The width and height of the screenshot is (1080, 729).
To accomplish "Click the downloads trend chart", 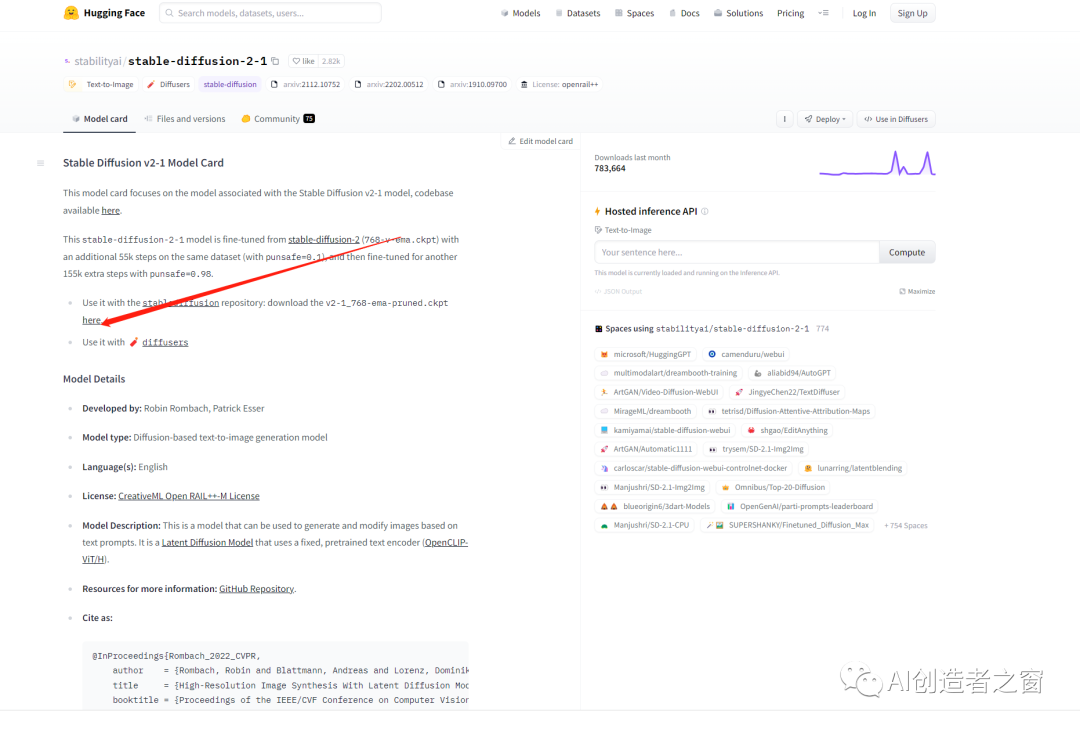I will (877, 164).
